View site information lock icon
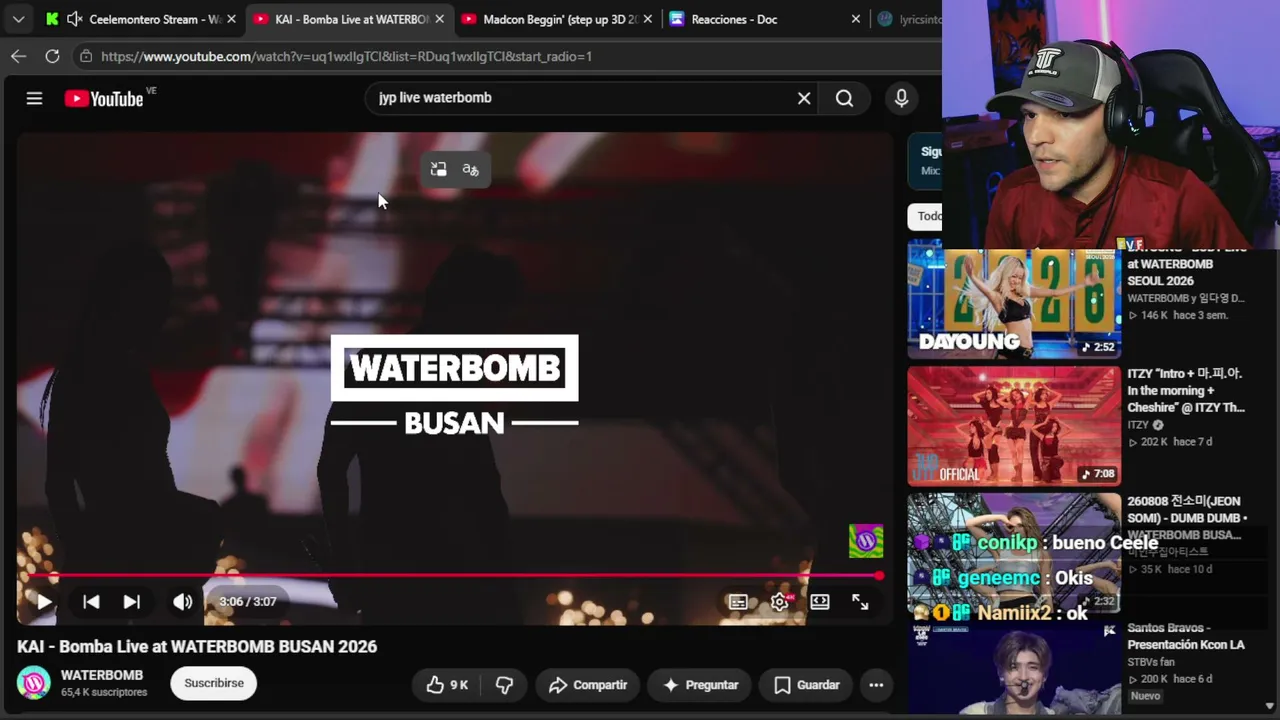1280x720 pixels. pos(86,56)
